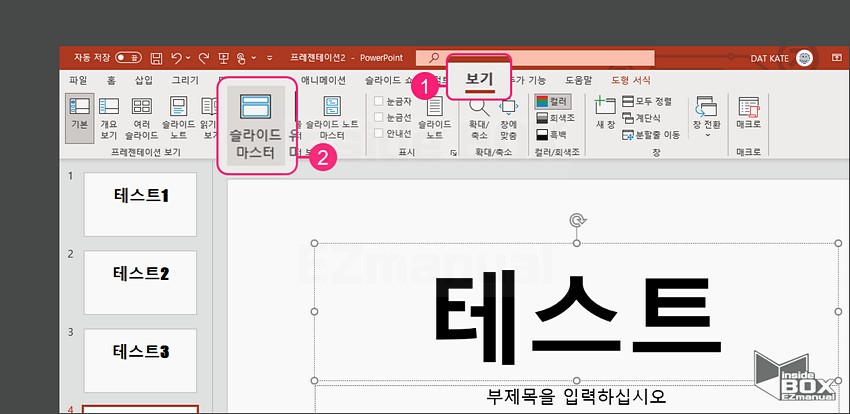The image size is (850, 414).
Task: Open 슬라이드 노트 마스터 view
Action: pos(332,118)
